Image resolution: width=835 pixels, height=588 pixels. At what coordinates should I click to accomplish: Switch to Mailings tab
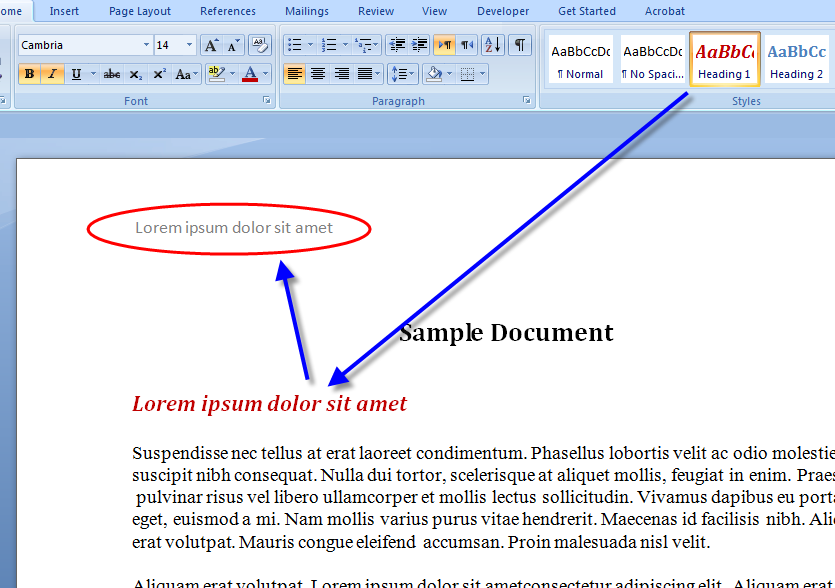tap(307, 11)
